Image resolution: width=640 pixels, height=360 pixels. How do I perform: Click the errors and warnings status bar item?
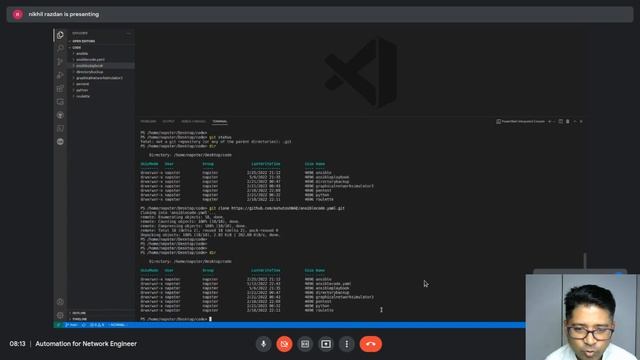97,325
